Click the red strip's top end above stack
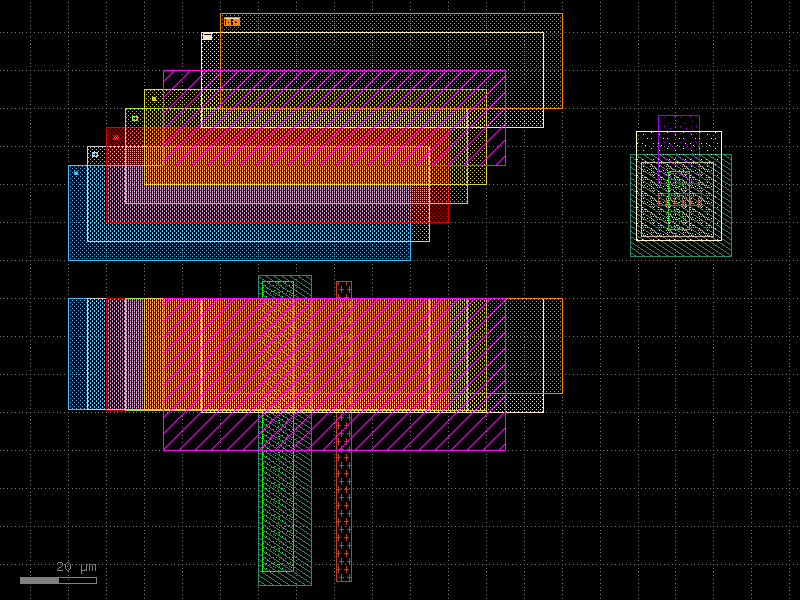Viewport: 800px width, 600px height. coord(344,289)
